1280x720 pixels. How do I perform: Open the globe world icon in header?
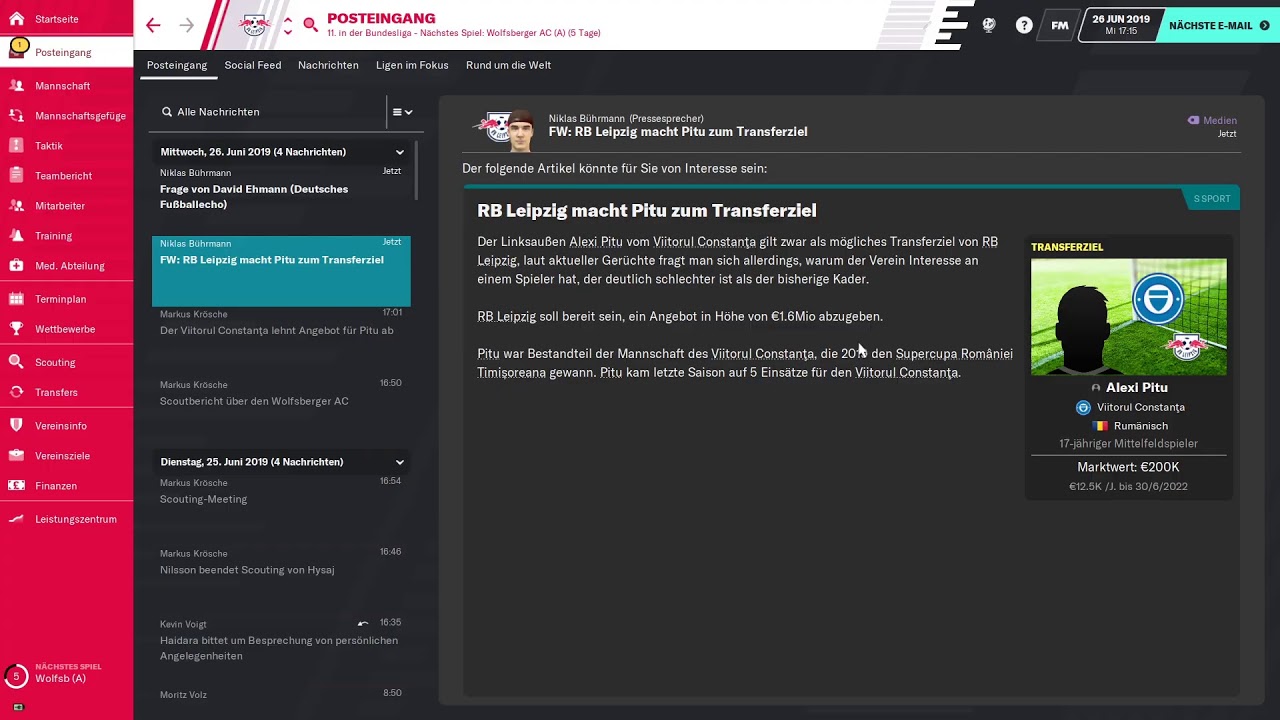[x=989, y=25]
